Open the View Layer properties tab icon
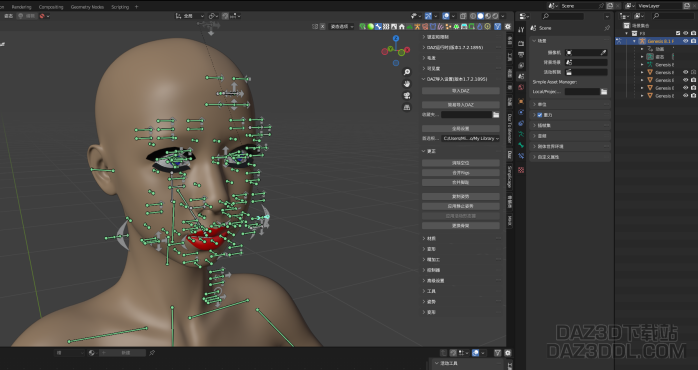 521,65
